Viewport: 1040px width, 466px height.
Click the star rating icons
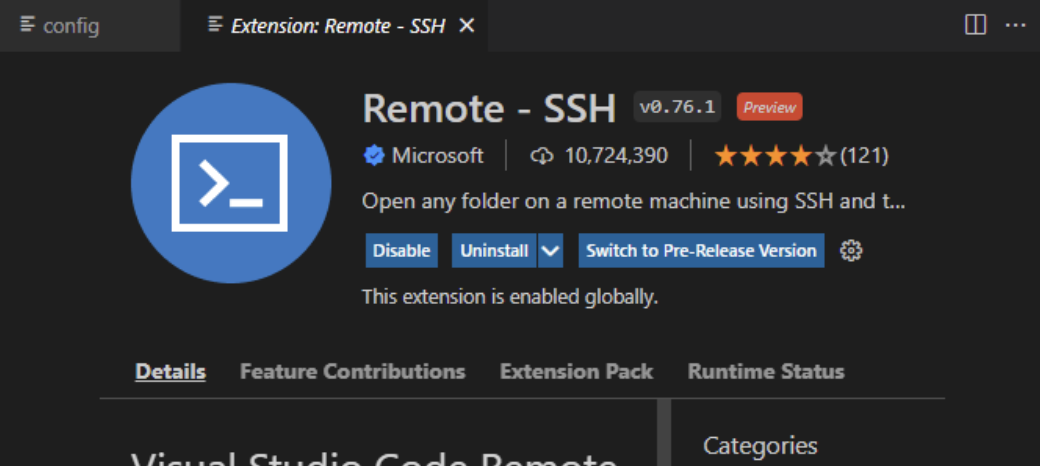(775, 156)
